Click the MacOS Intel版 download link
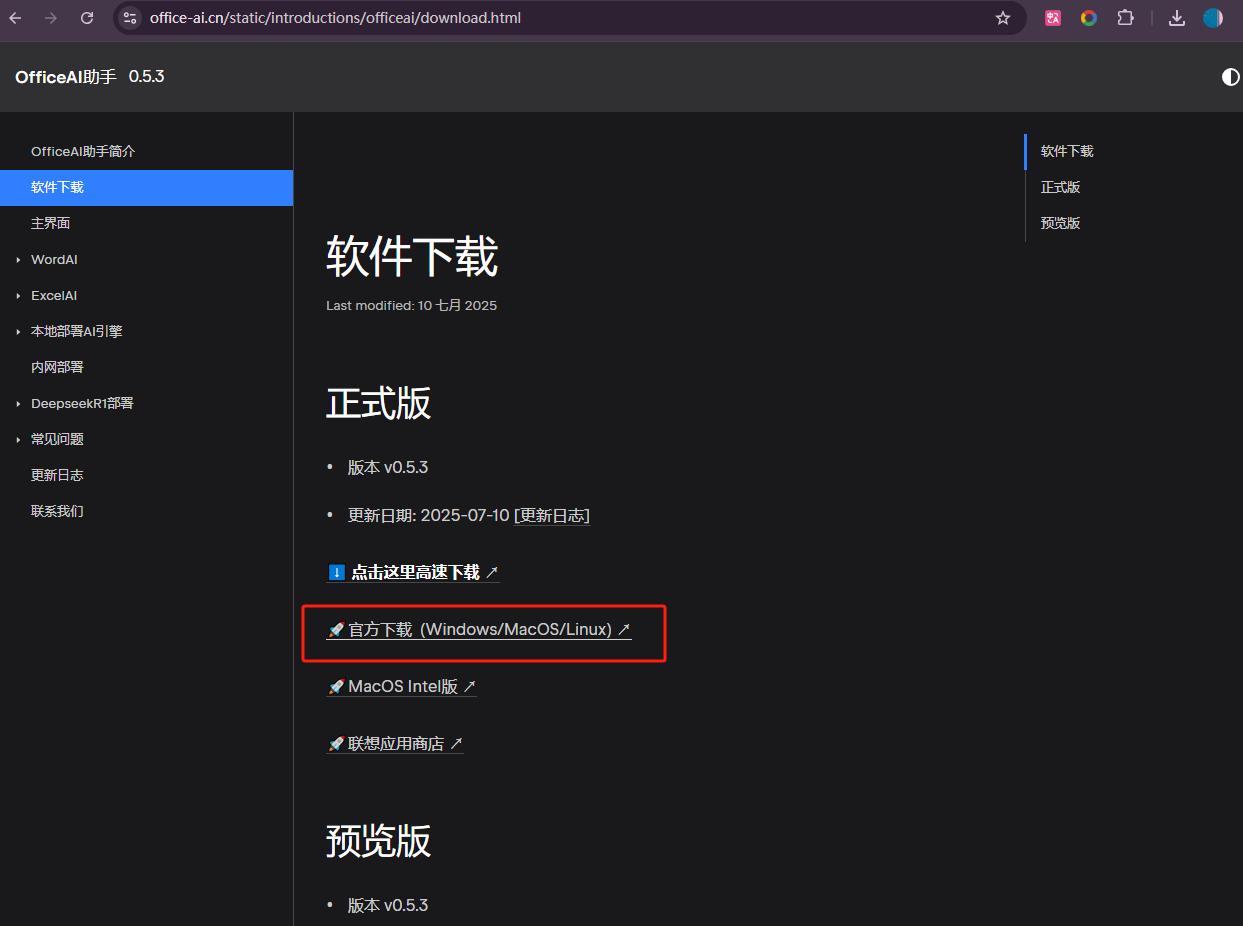This screenshot has height=926, width=1243. pos(402,686)
